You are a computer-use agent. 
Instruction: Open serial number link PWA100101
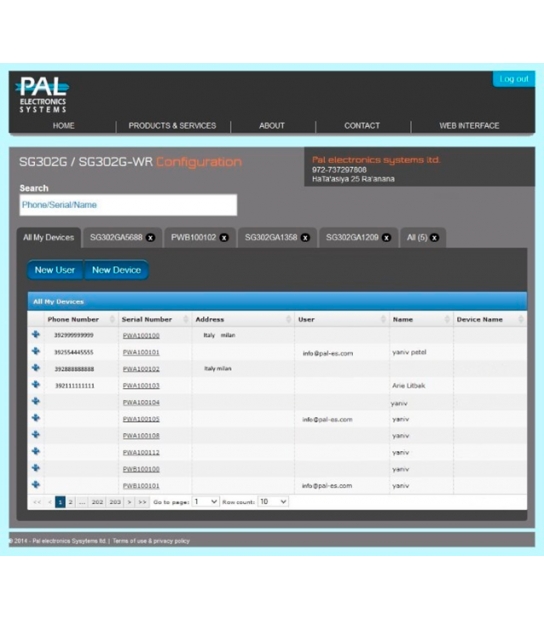click(x=141, y=352)
